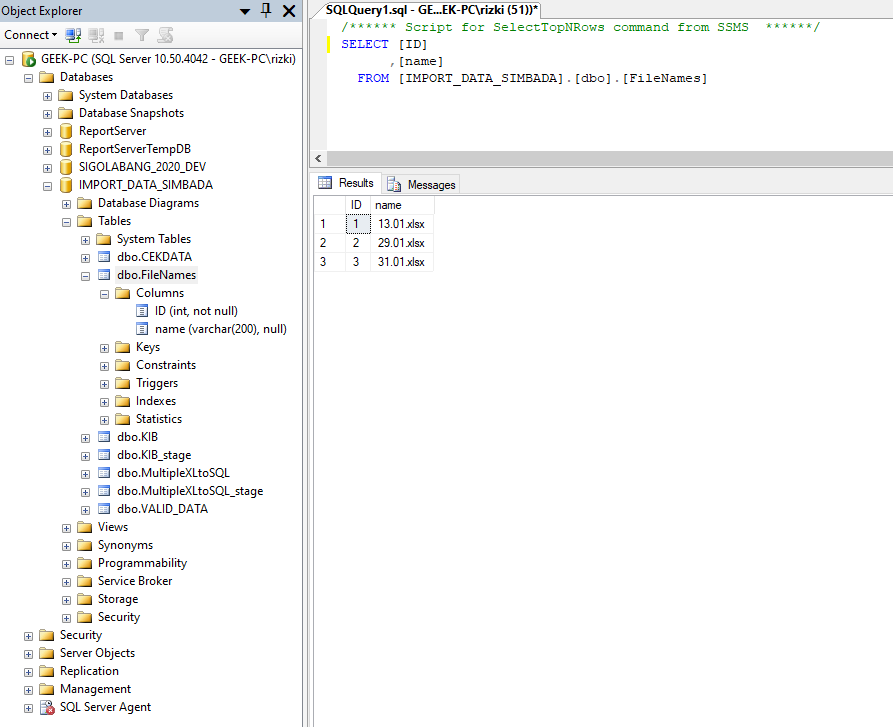This screenshot has width=893, height=727.
Task: Close the Object Explorer panel
Action: tap(289, 11)
